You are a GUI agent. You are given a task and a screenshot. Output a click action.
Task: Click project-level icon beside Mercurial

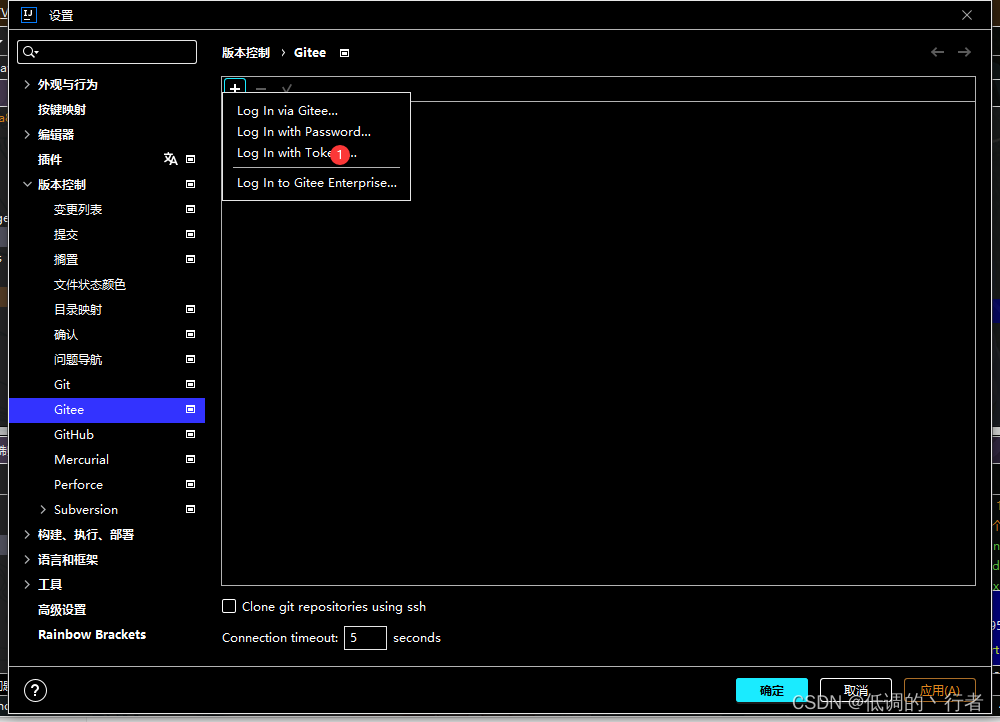(x=190, y=459)
